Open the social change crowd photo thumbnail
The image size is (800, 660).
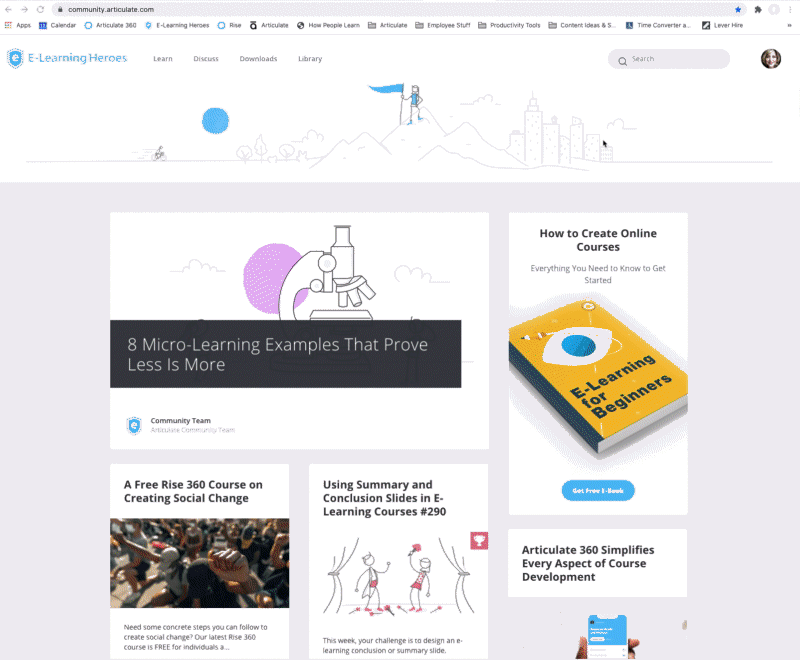click(199, 563)
